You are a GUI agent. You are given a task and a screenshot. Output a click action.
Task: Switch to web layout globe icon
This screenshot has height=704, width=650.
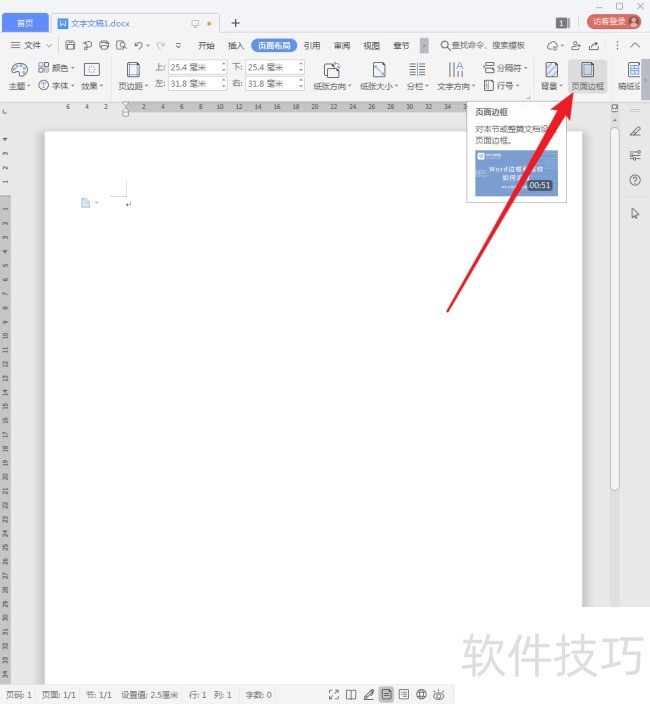(421, 695)
